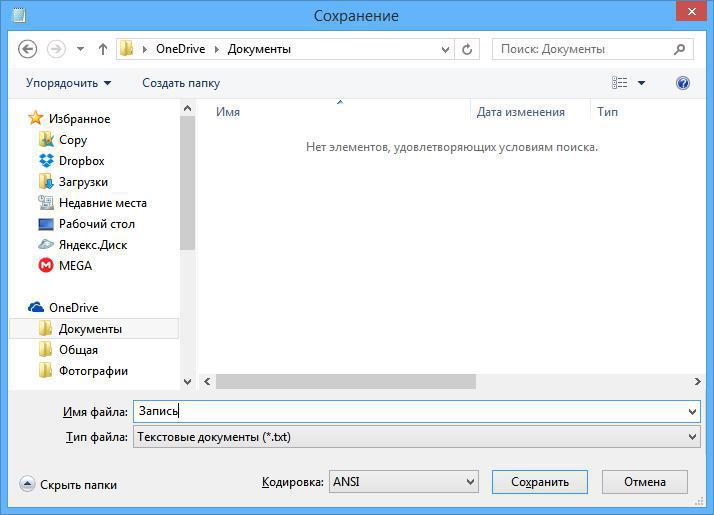Viewport: 714px width, 515px height.
Task: Sort by Дата изменения column
Action: coord(520,112)
